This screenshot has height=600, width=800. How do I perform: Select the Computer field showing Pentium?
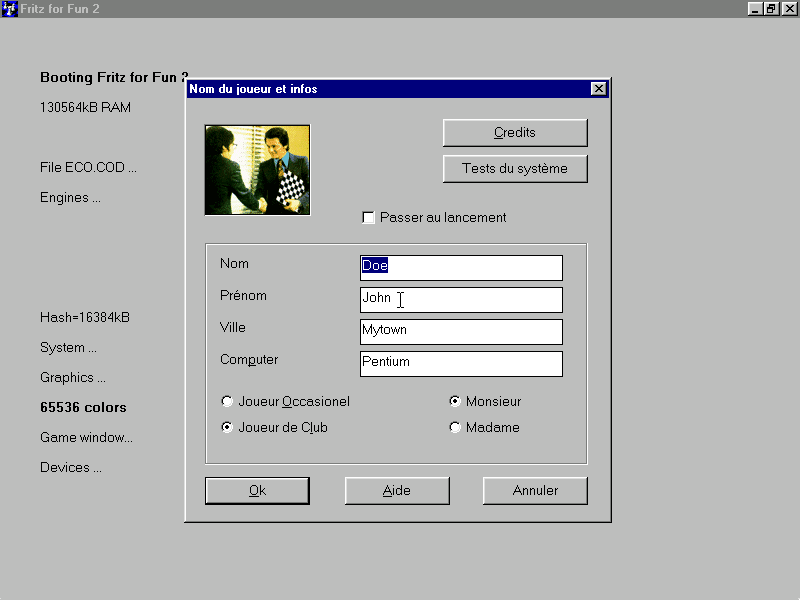(x=461, y=364)
